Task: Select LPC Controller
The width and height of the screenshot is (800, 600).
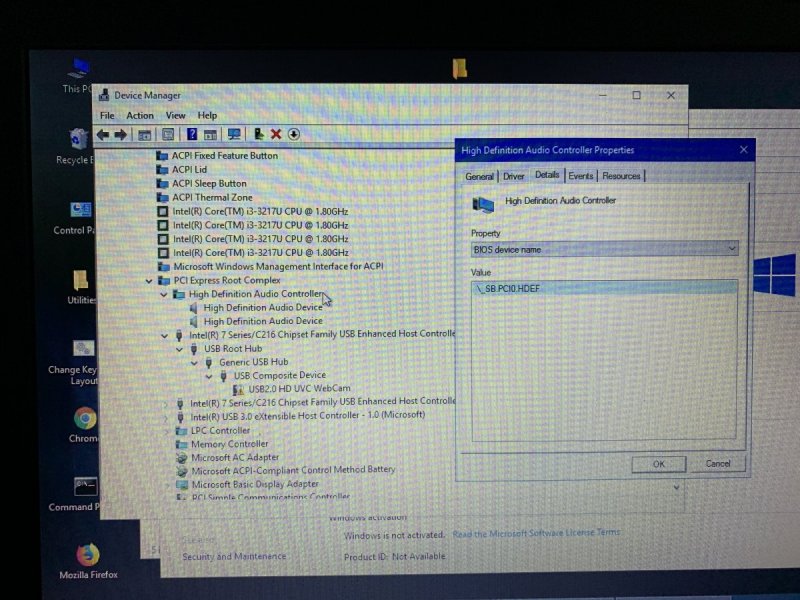Action: click(x=220, y=431)
